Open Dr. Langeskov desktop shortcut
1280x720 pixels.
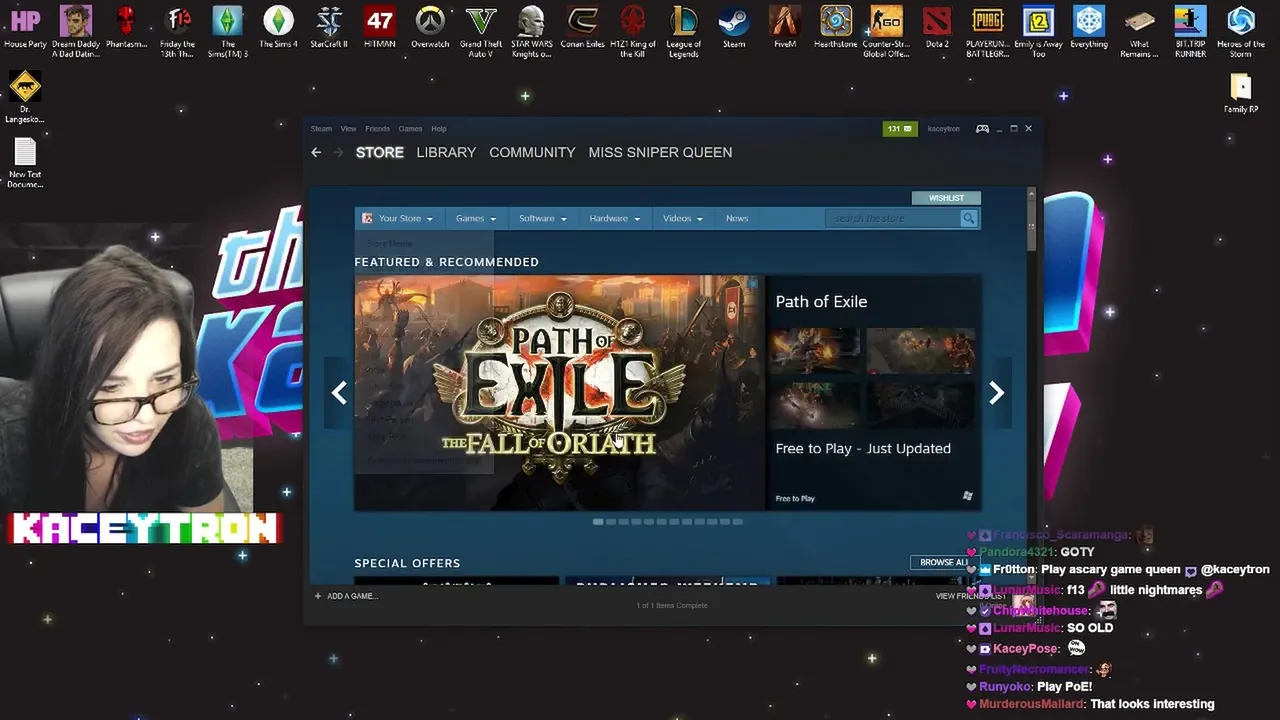(25, 98)
